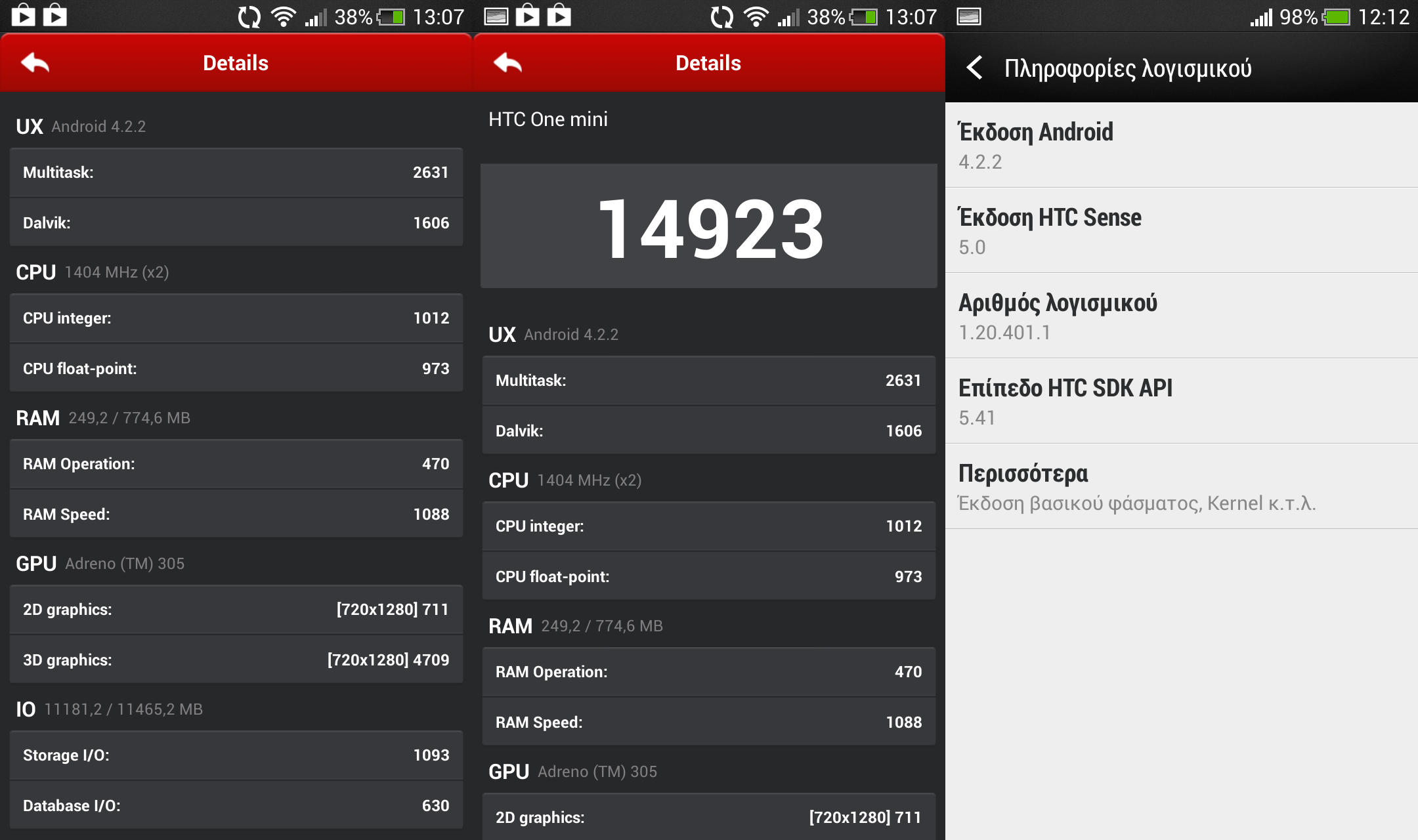Tap screenshot notification icon in middle status bar
The width and height of the screenshot is (1418, 840).
496,16
